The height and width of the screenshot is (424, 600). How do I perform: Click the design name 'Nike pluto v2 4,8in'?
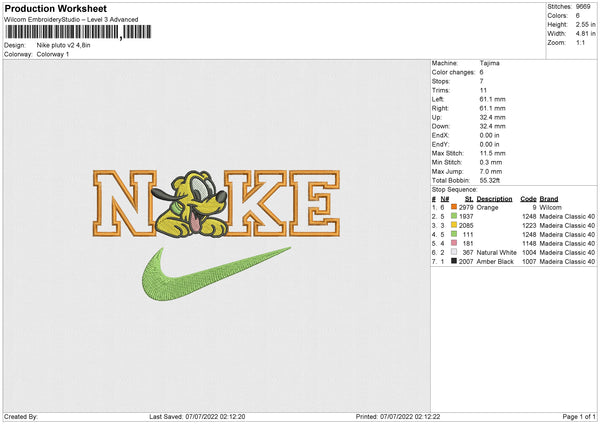tap(64, 45)
